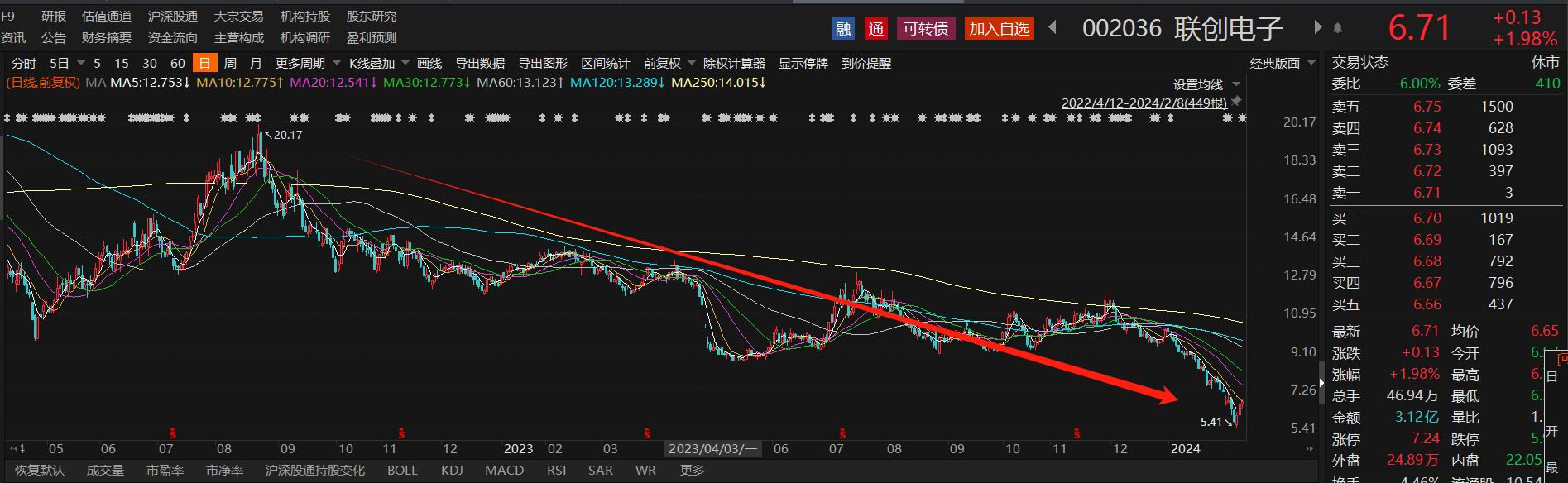Screen dimensions: 1568x483
Task: Go to previous stock with left arrow
Action: click(x=1053, y=27)
